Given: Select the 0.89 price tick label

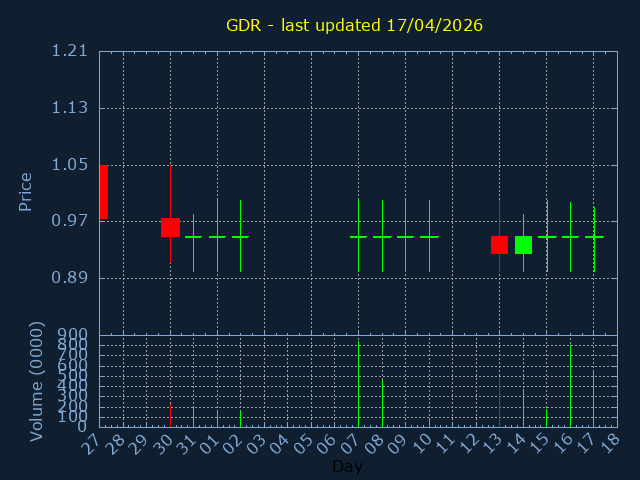Looking at the screenshot, I should point(69,278).
